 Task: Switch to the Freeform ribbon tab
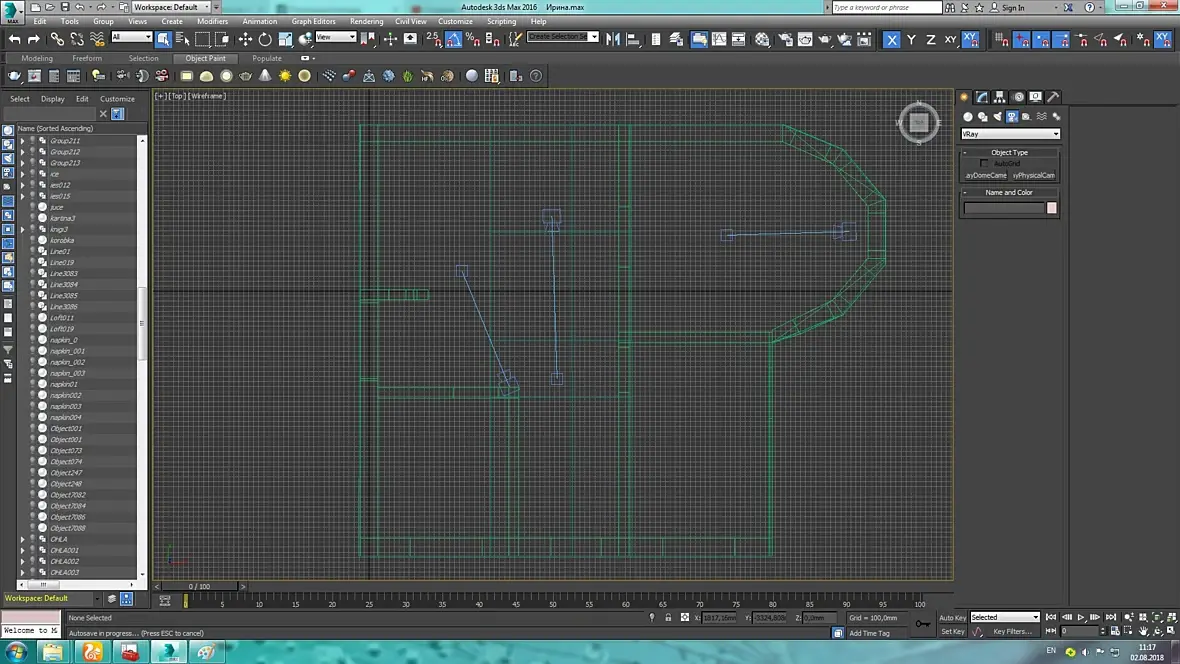(87, 58)
